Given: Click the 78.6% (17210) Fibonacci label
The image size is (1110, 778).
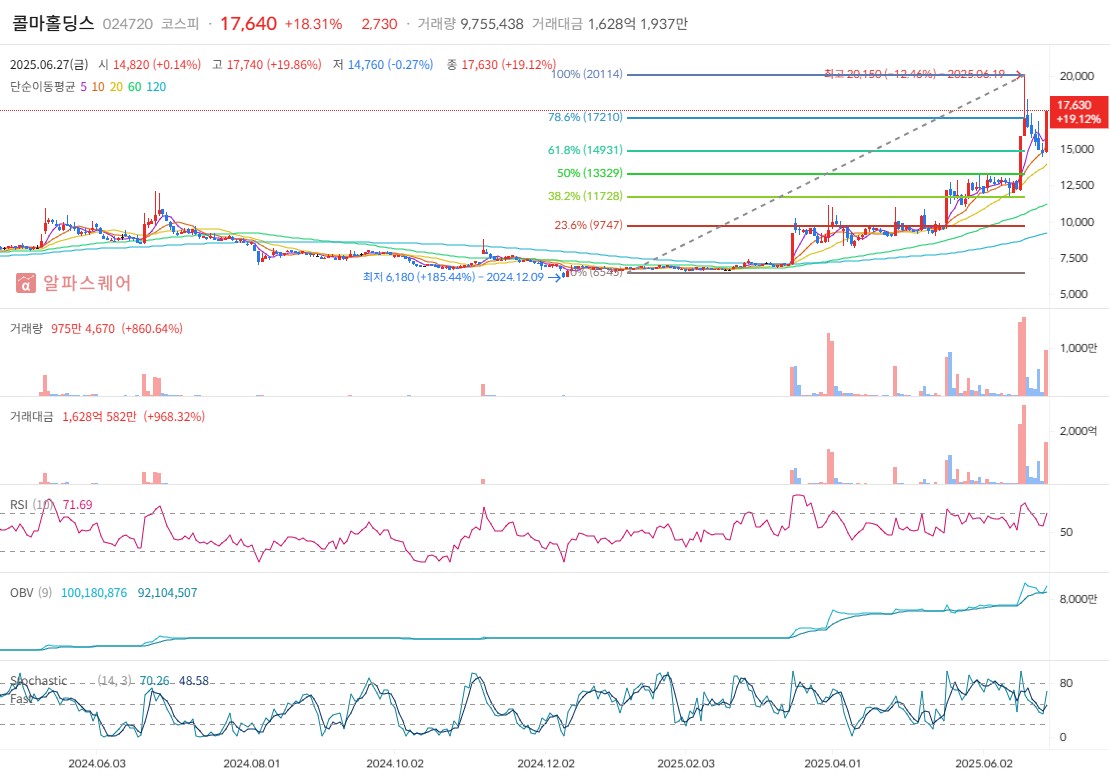Looking at the screenshot, I should tap(585, 118).
